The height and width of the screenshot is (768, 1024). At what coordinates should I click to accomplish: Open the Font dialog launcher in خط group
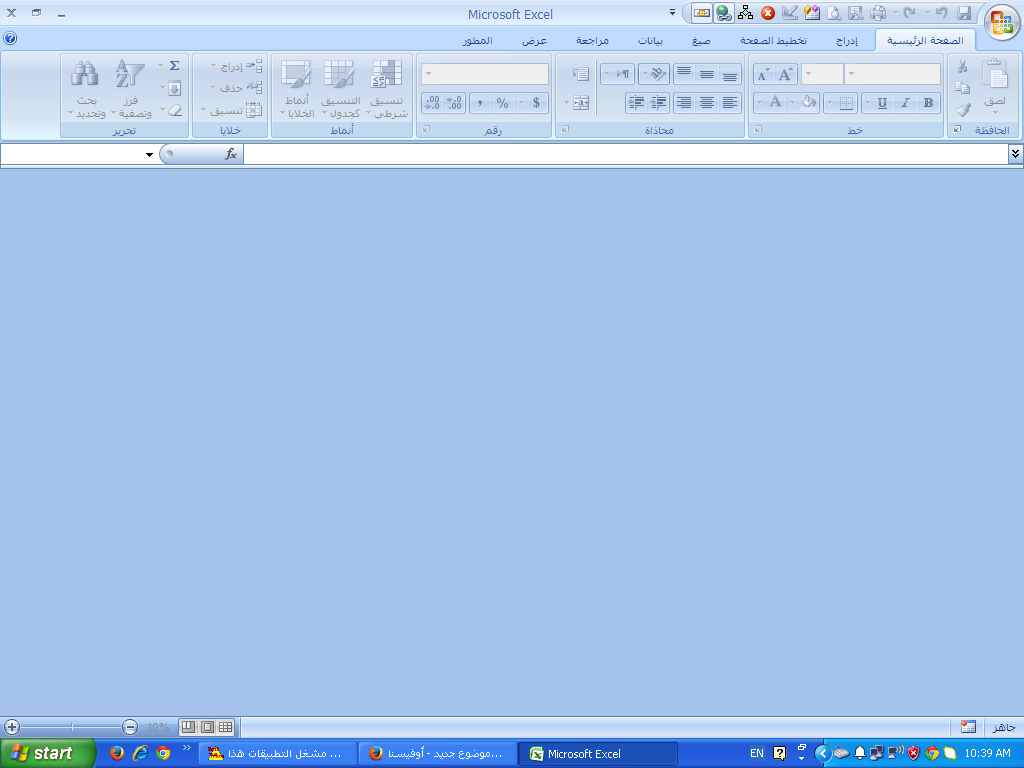(x=758, y=129)
